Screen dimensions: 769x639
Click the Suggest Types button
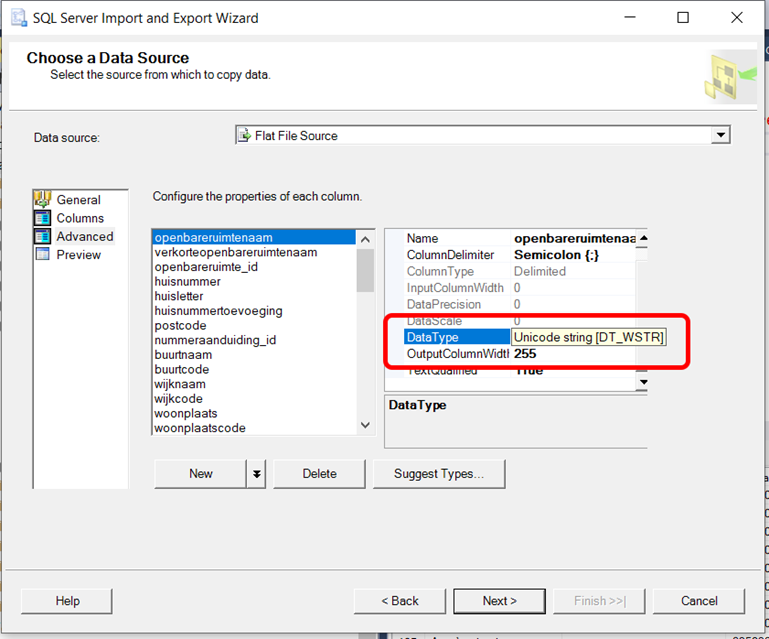439,474
